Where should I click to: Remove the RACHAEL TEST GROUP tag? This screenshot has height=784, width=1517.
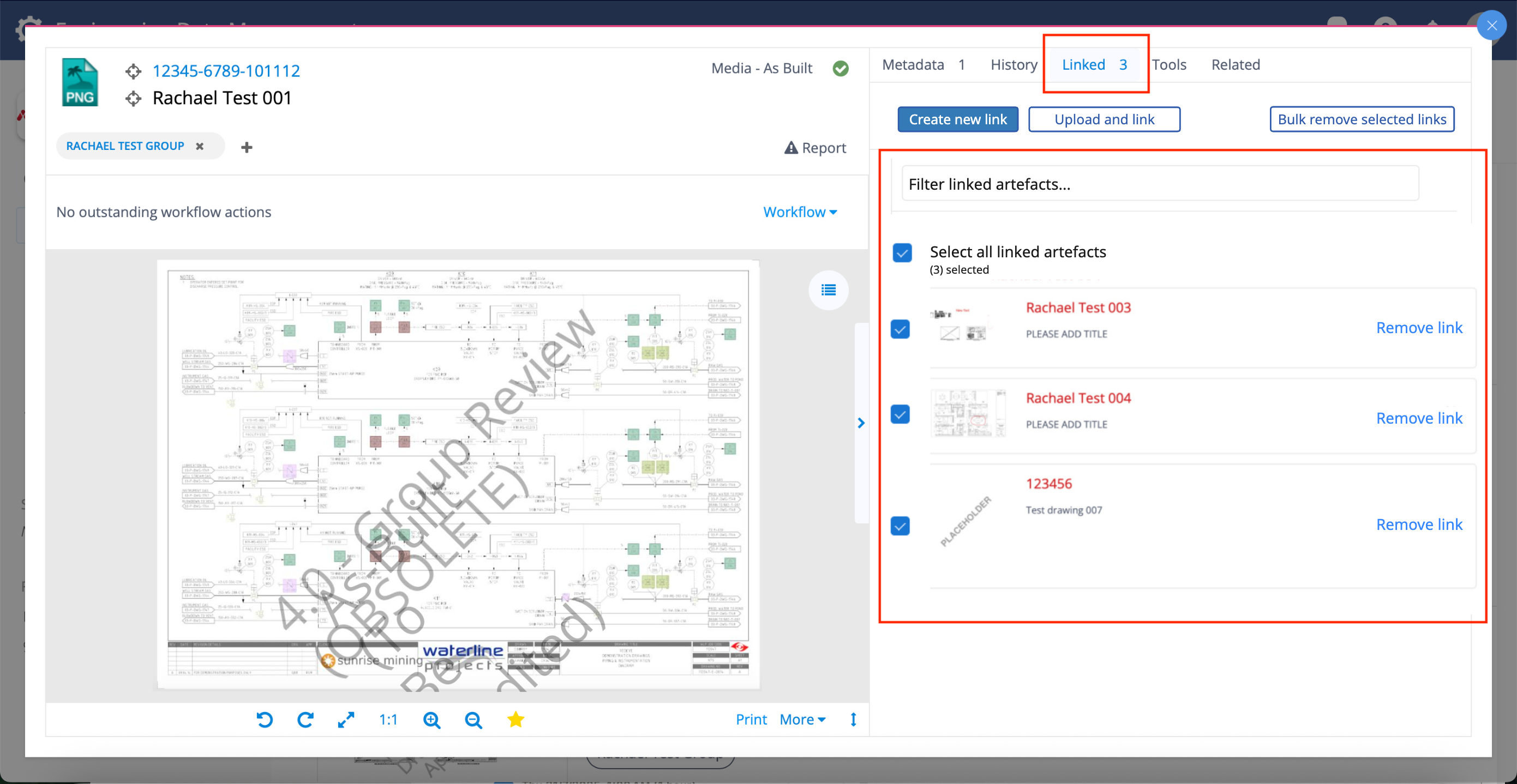[200, 146]
